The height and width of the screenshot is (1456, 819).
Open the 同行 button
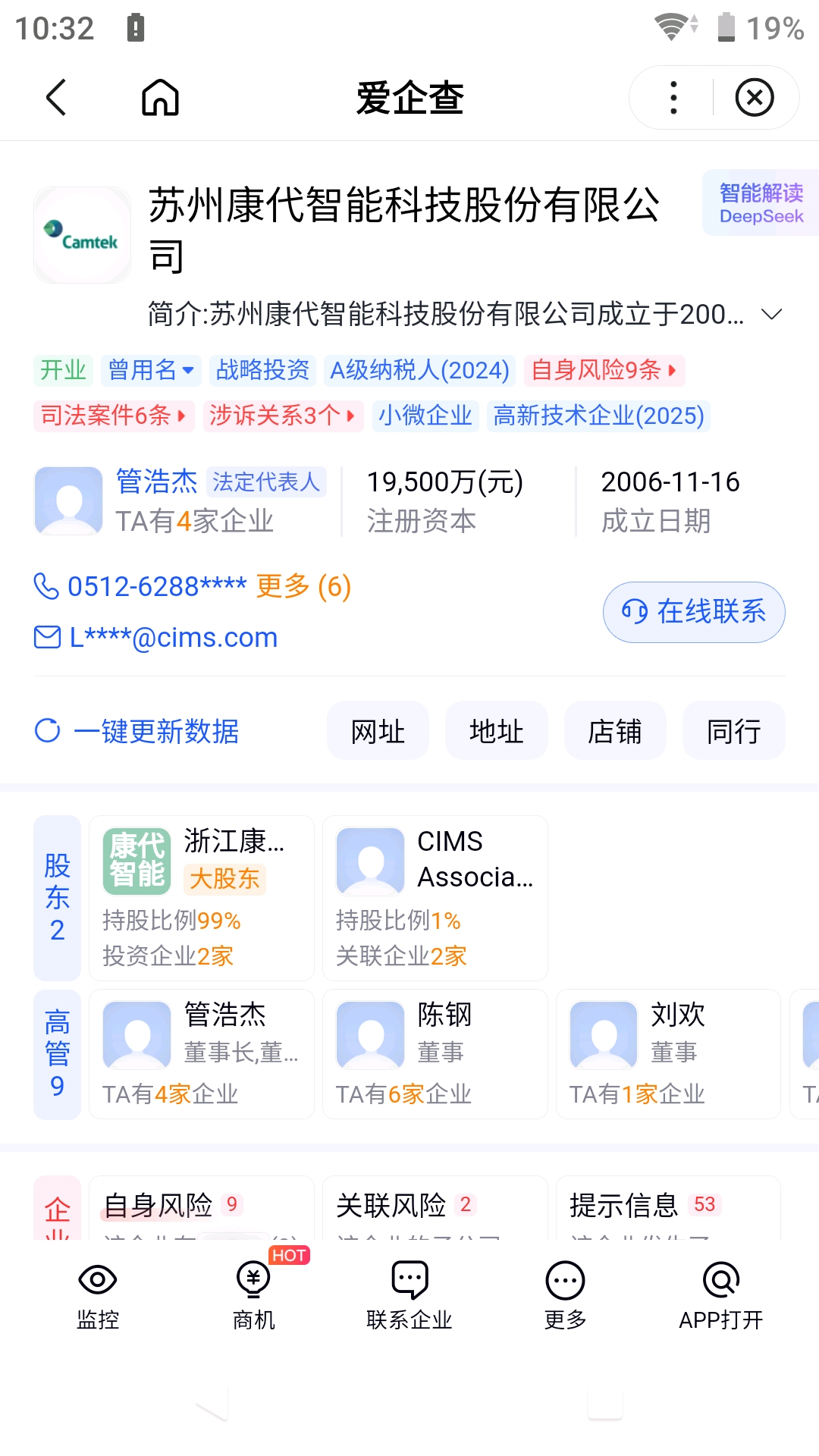tap(733, 731)
